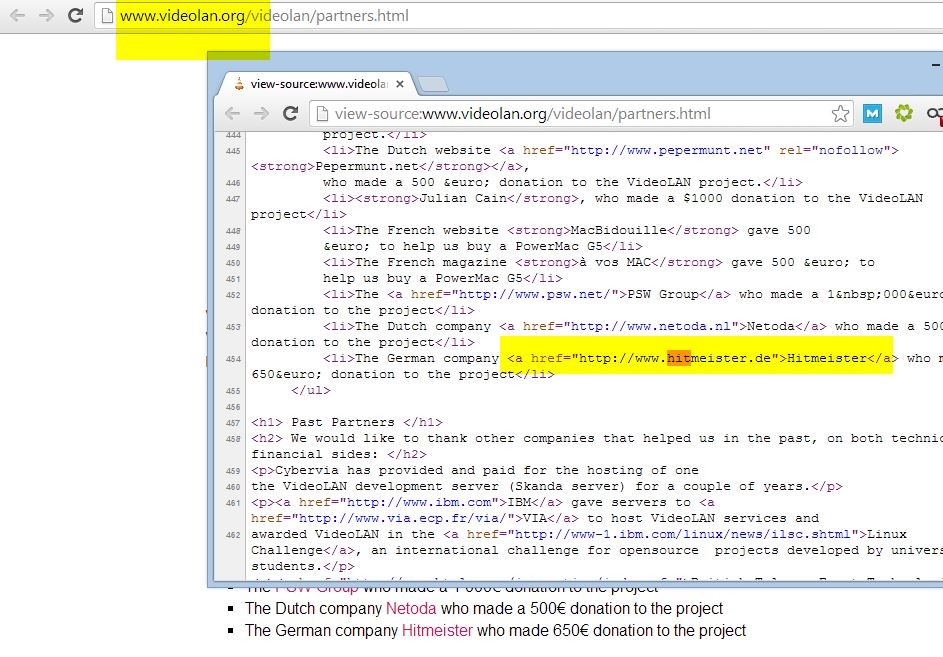This screenshot has width=943, height=657.
Task: Click the closing </ul> tag line
Action: (x=310, y=390)
